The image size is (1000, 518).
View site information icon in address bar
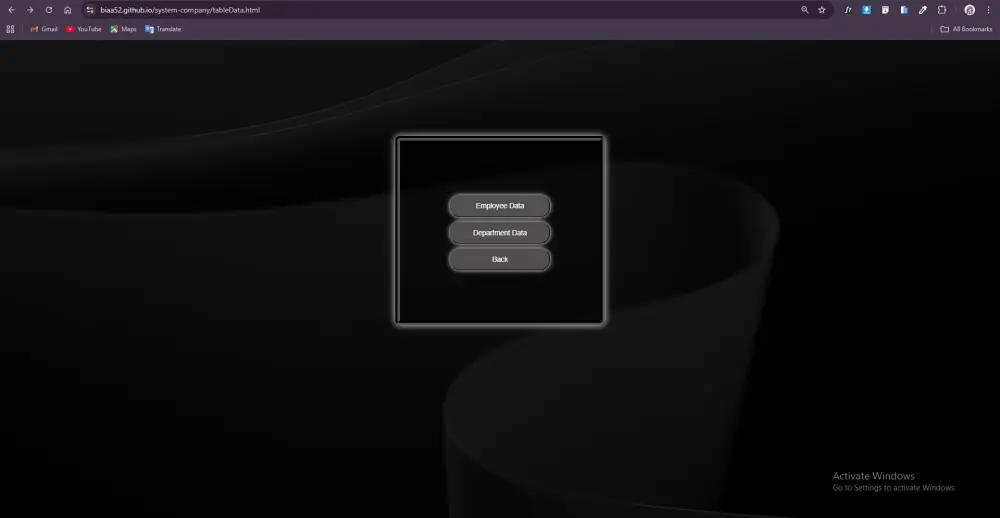coord(90,10)
